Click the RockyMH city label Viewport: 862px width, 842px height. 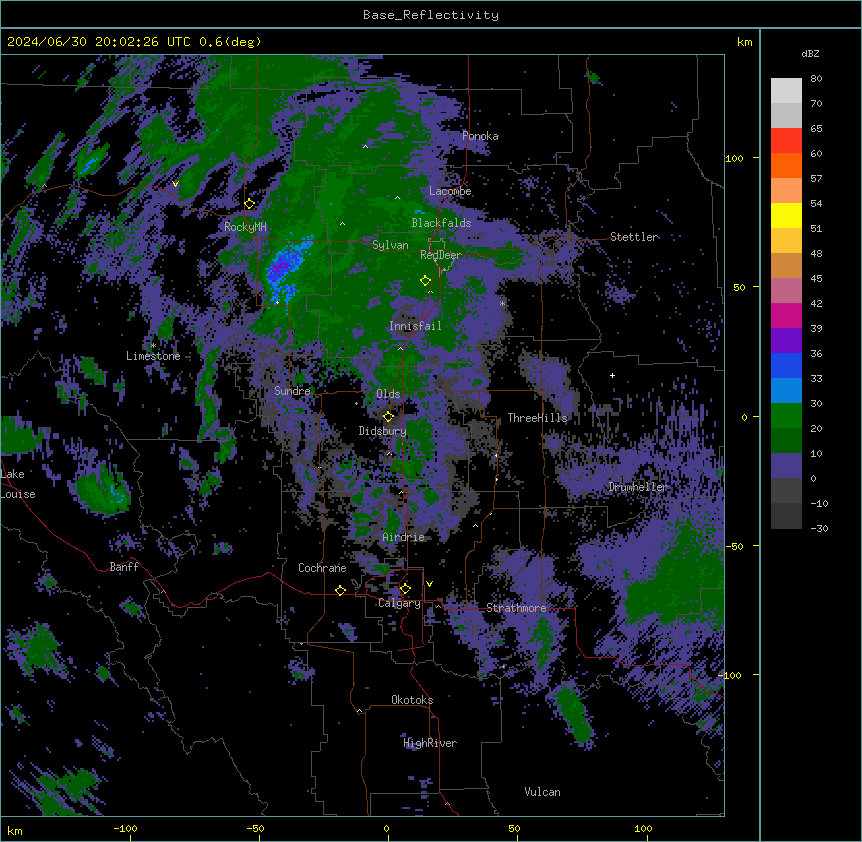[x=245, y=227]
